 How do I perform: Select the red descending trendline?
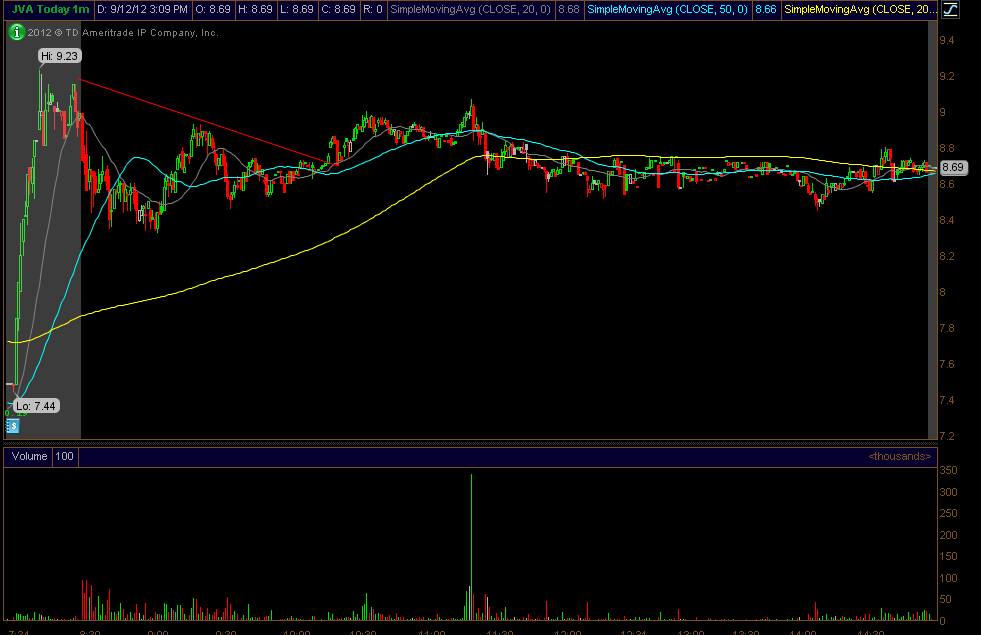click(200, 118)
